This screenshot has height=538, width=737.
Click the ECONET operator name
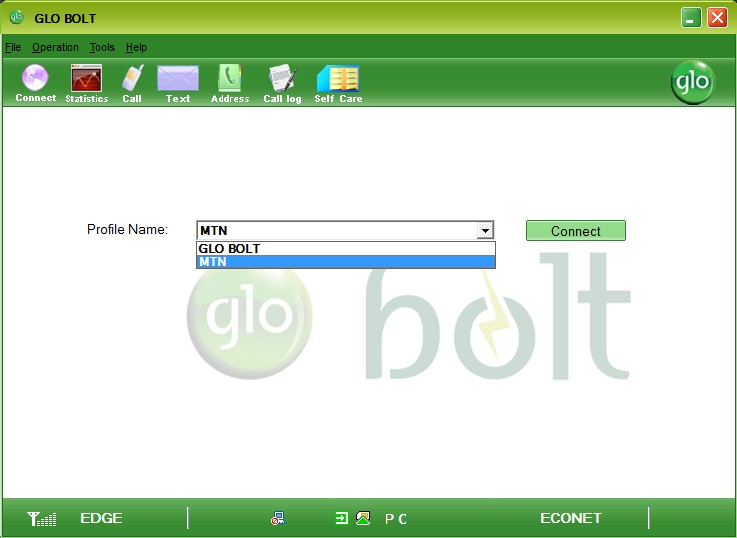point(571,518)
